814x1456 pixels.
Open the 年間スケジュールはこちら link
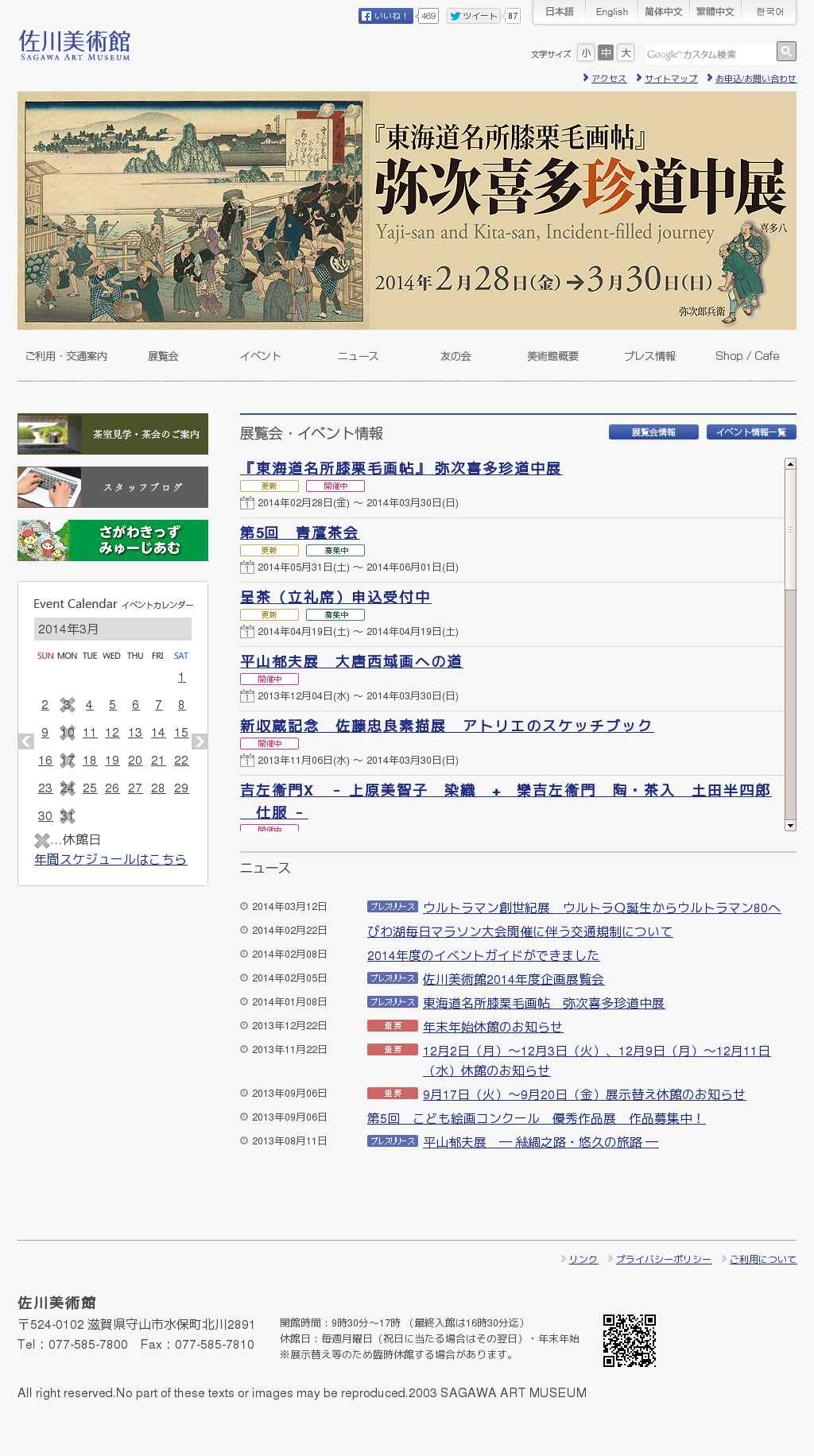coord(110,859)
